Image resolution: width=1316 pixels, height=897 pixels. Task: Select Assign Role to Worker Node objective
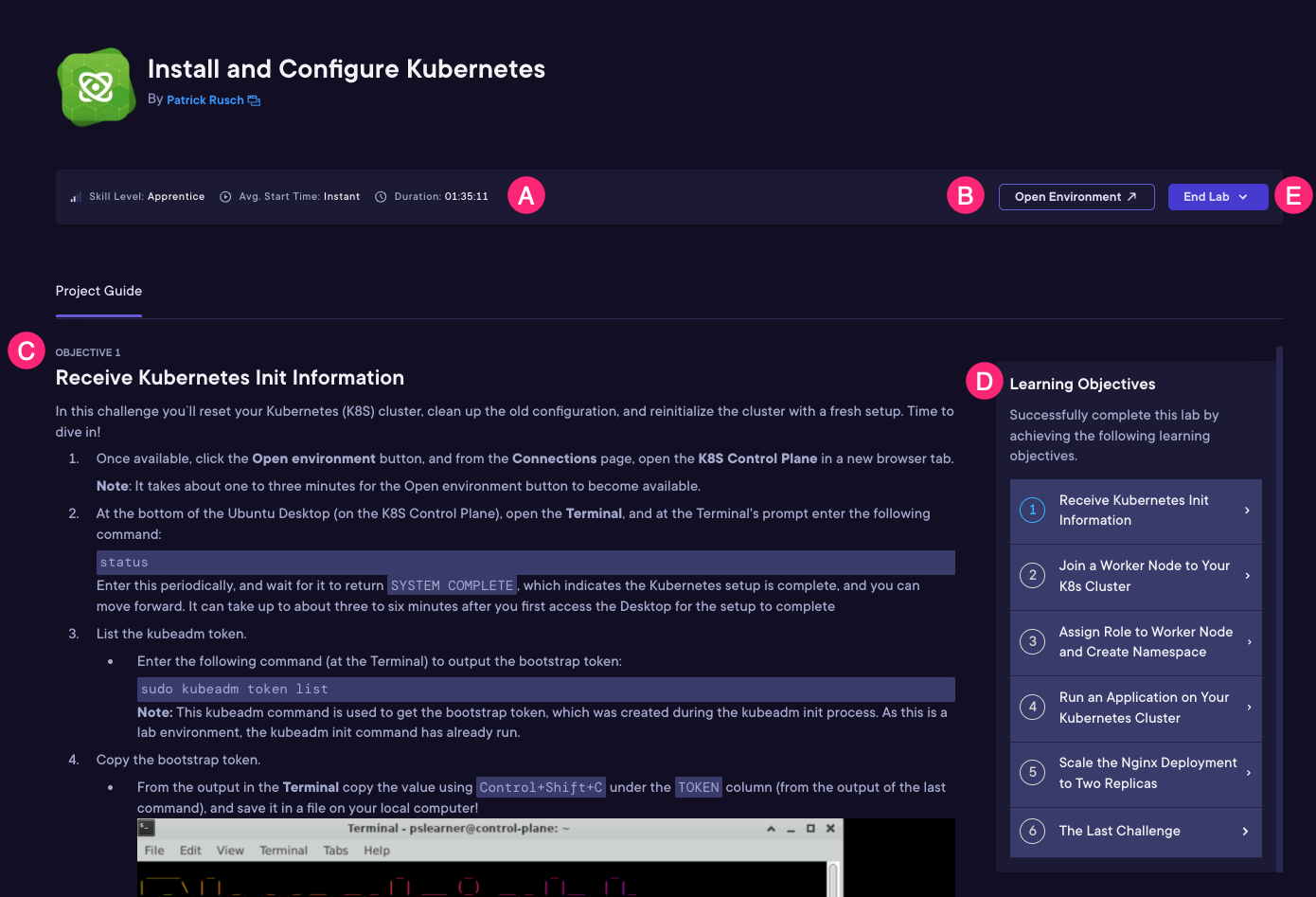pyautogui.click(x=1135, y=642)
